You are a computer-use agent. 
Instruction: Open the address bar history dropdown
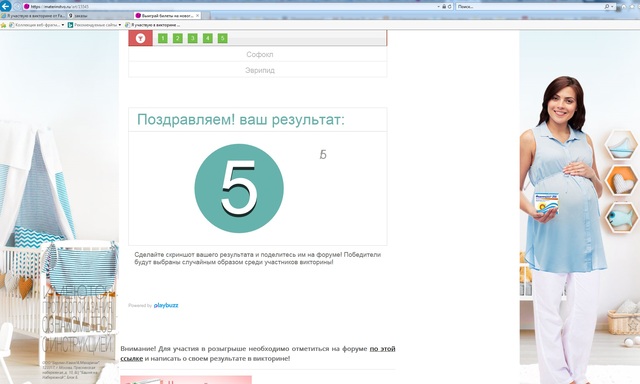(x=438, y=7)
